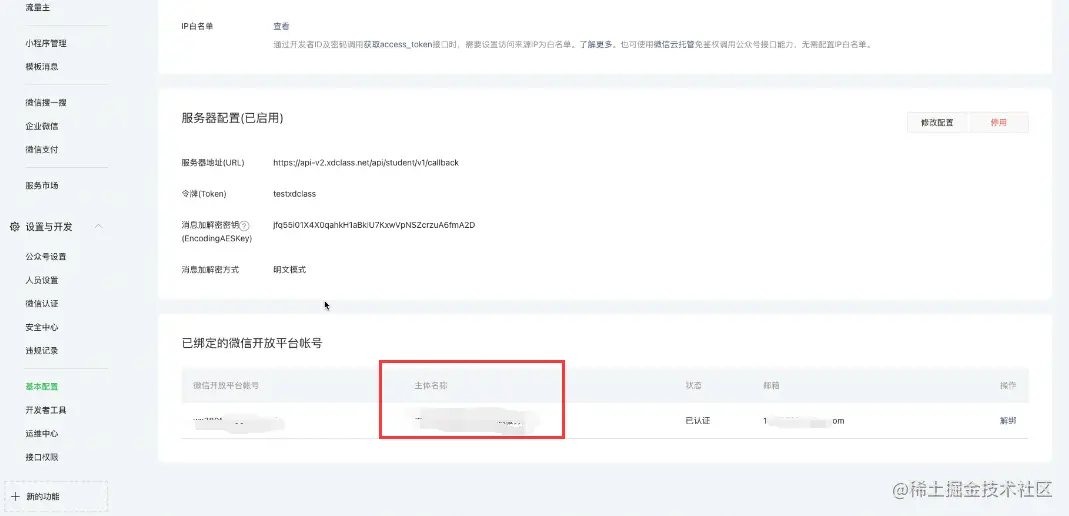View 违规记录 in the sidebar
Screen dimensions: 1069x516
pos(42,350)
